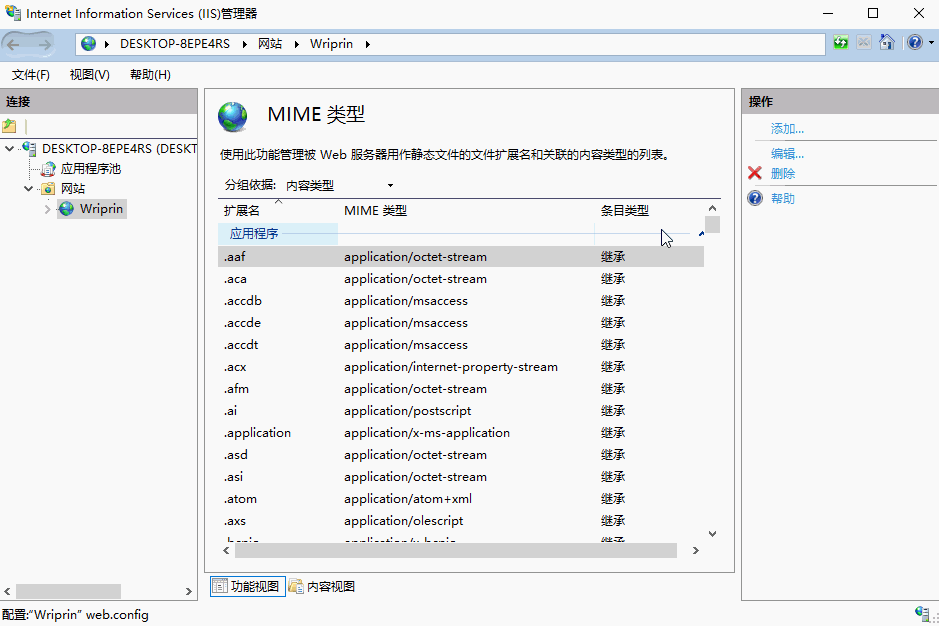This screenshot has height=626, width=939.
Task: Click 网站 in the breadcrumb
Action: (x=270, y=44)
